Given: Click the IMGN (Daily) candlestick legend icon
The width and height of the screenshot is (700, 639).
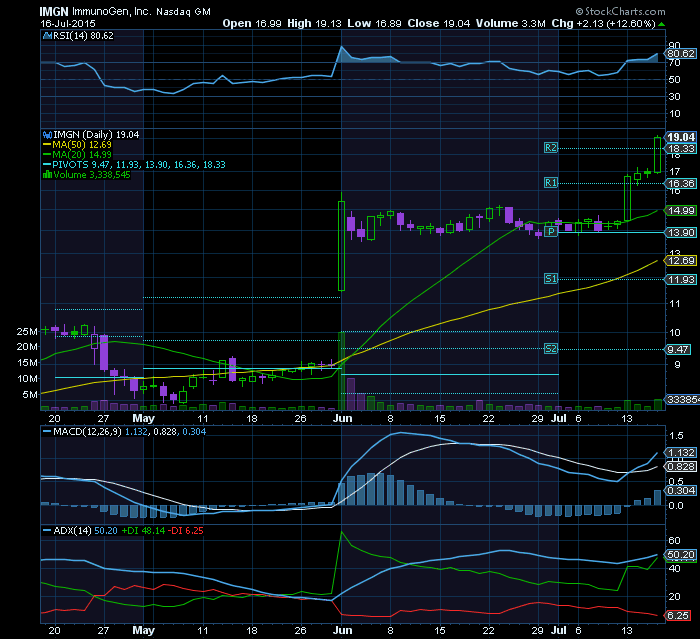Looking at the screenshot, I should tap(47, 134).
